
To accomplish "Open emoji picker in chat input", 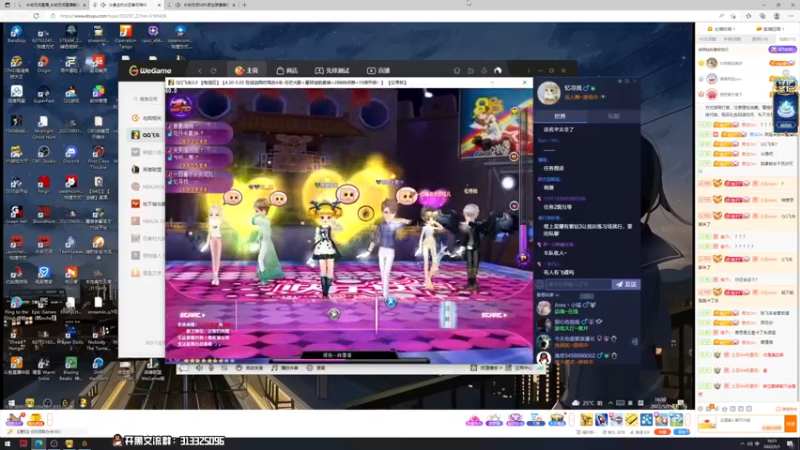I will pos(540,284).
